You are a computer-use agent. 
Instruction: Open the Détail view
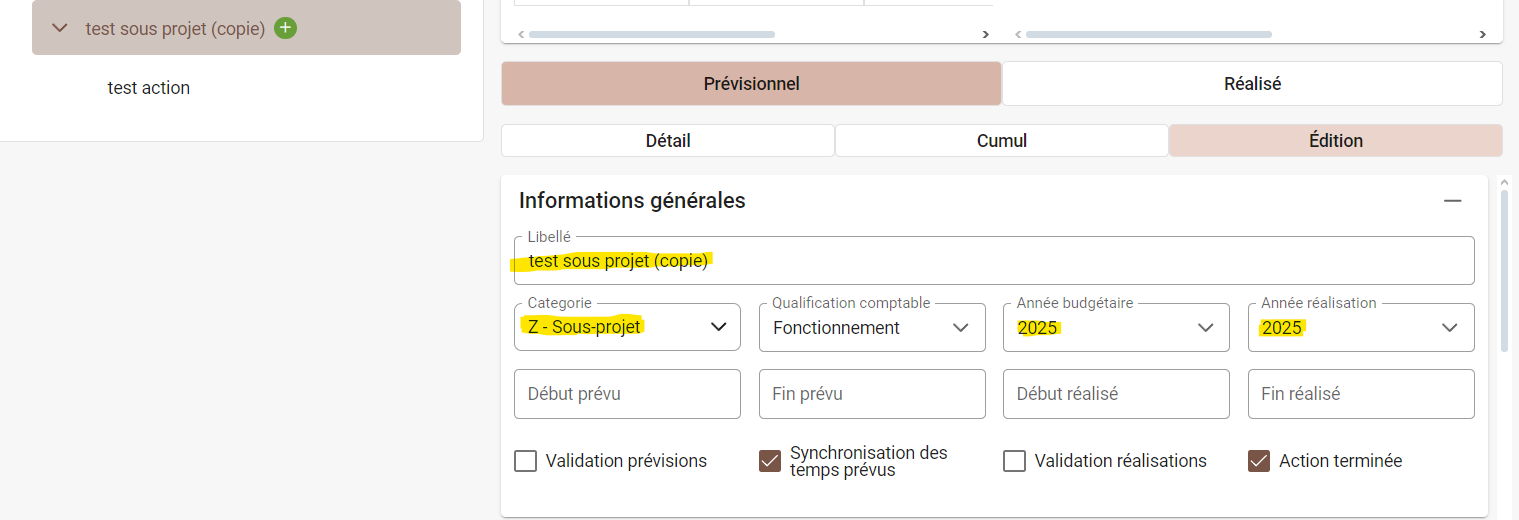(x=668, y=141)
